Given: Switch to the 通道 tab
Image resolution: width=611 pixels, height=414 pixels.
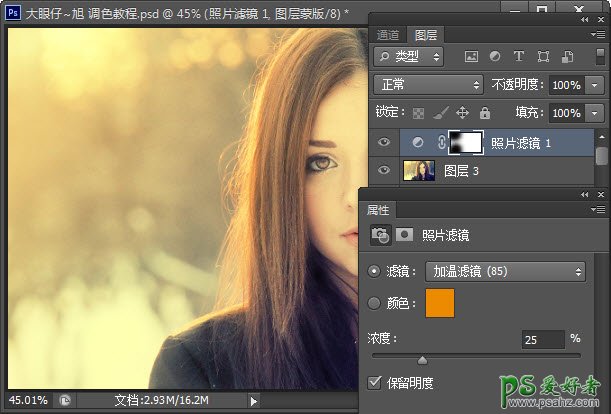Looking at the screenshot, I should (387, 33).
